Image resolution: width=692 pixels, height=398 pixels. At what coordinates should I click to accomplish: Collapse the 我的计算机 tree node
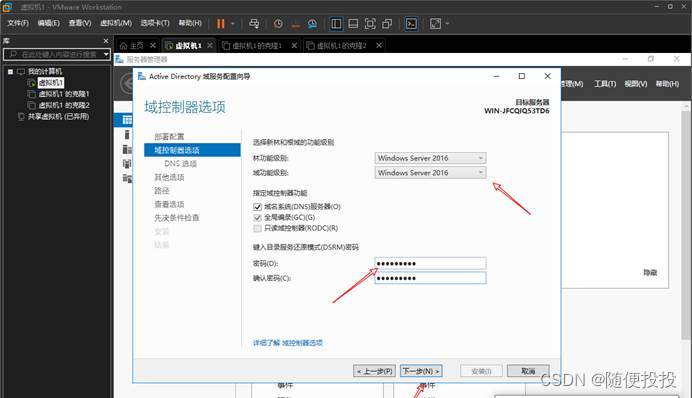click(x=10, y=71)
